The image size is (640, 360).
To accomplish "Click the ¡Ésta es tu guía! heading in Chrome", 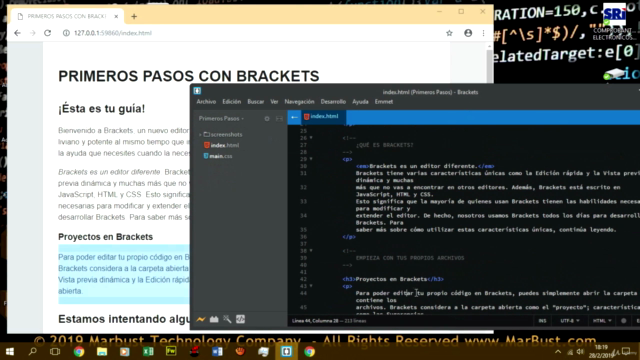I will point(102,109).
